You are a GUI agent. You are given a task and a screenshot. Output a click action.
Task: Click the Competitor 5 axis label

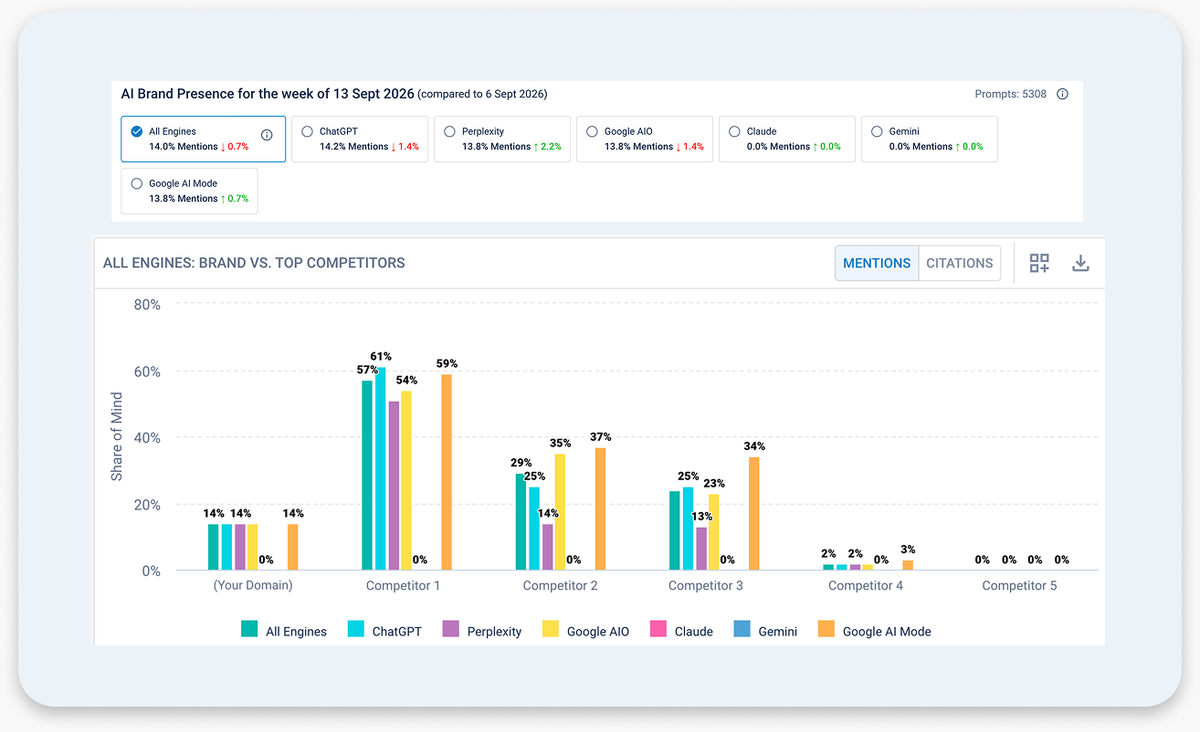point(1019,585)
